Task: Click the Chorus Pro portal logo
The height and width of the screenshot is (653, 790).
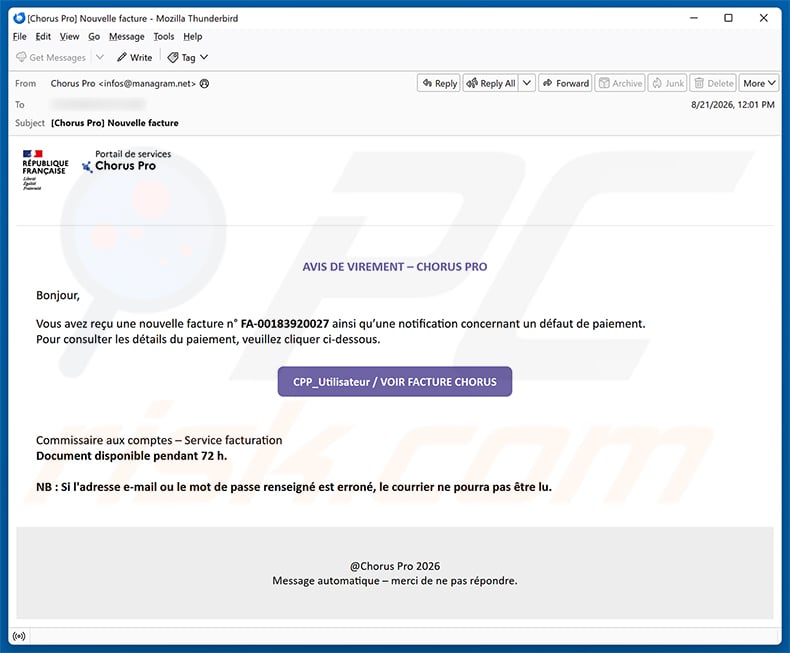Action: tap(126, 161)
